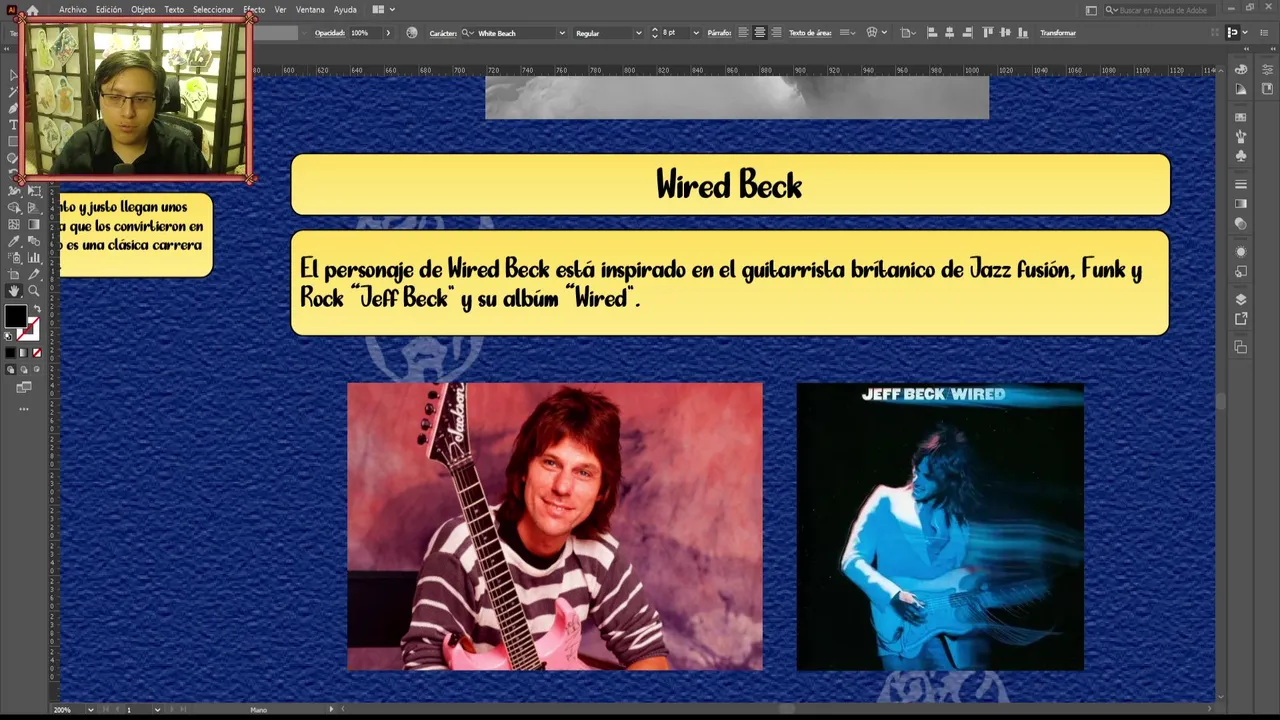Open the Regular font style dropdown
Screen dimensions: 1280x720
point(639,33)
